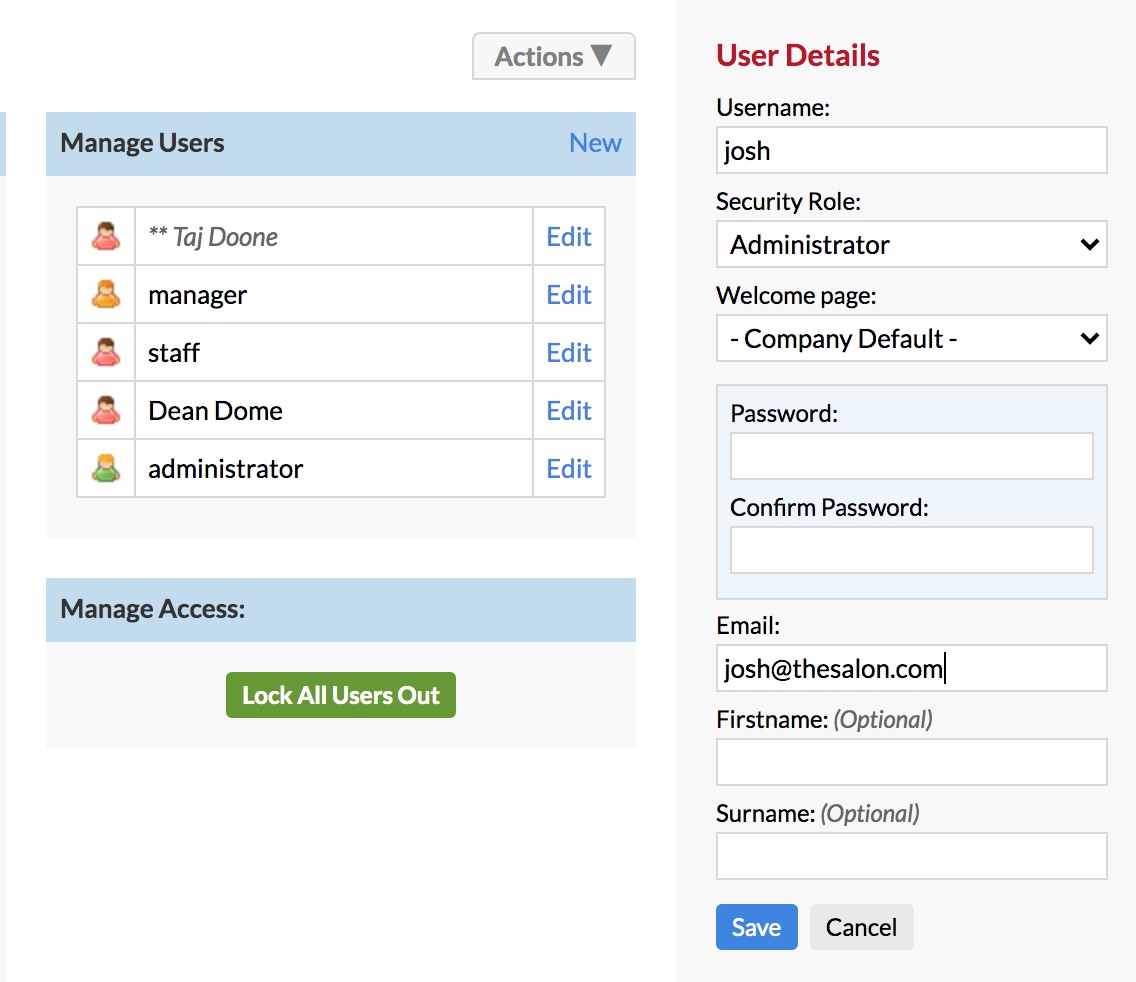
Task: Click the manager user avatar icon
Action: coord(106,294)
